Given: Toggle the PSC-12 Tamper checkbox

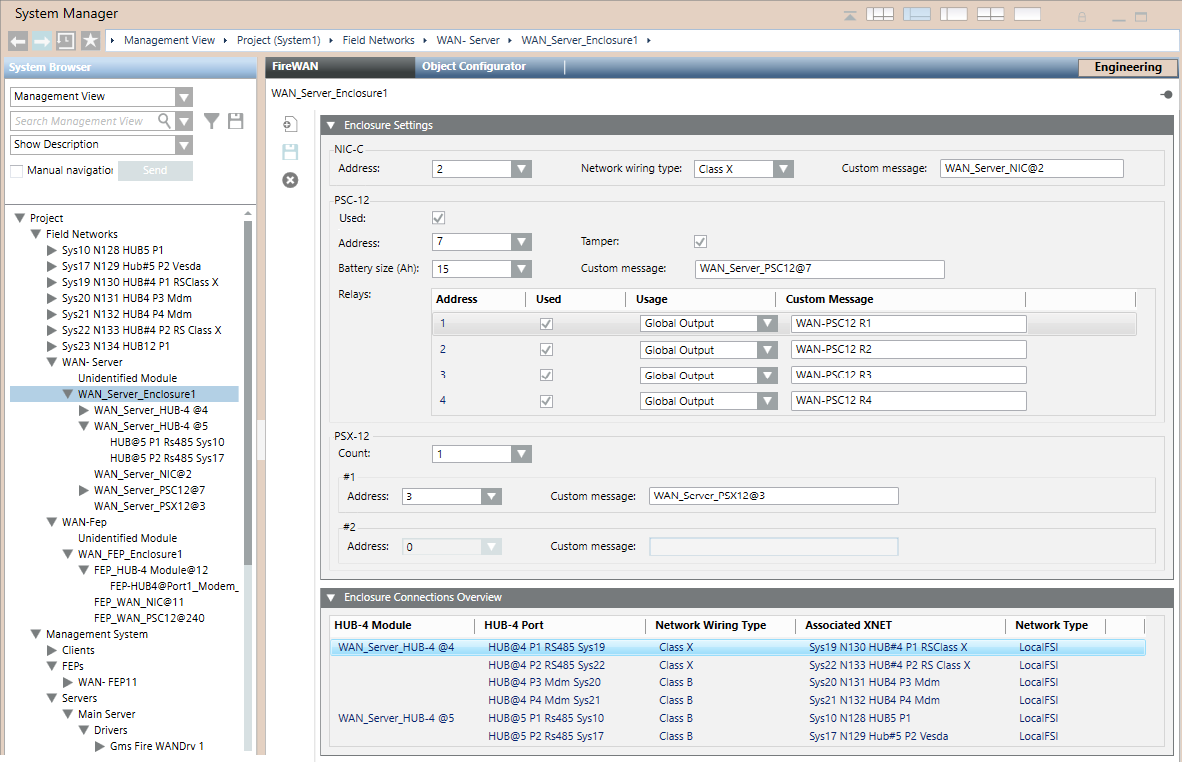Looking at the screenshot, I should (700, 242).
